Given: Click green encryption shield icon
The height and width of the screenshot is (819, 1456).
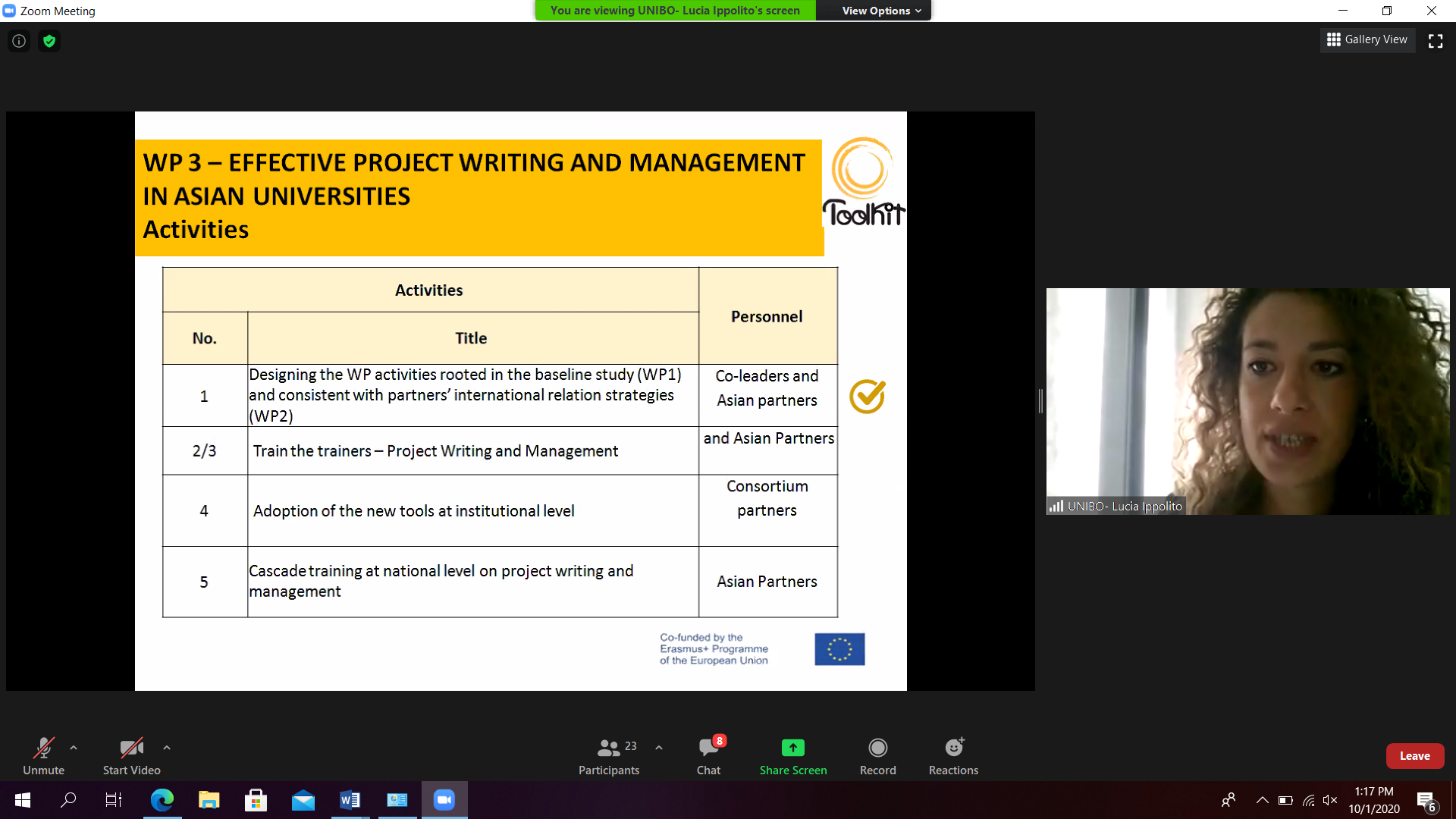Looking at the screenshot, I should click(x=49, y=41).
